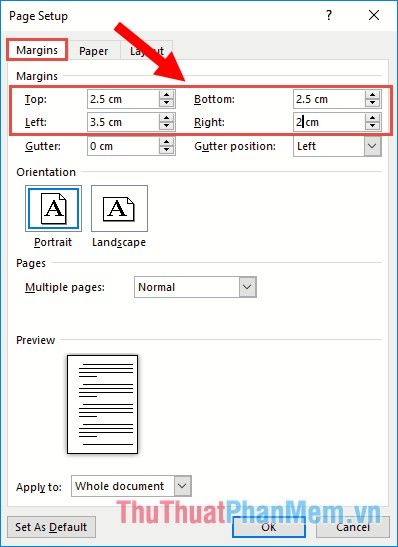
Task: Open the Layout tab
Action: [x=147, y=51]
